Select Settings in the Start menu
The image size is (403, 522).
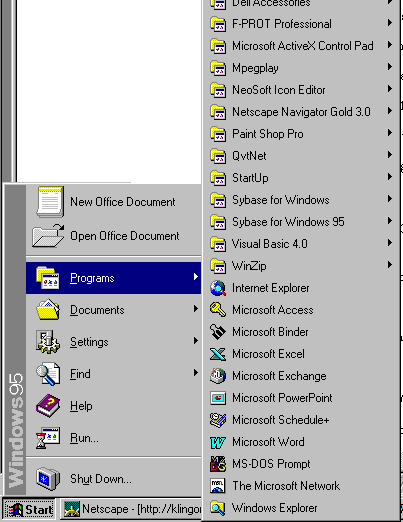(114, 342)
